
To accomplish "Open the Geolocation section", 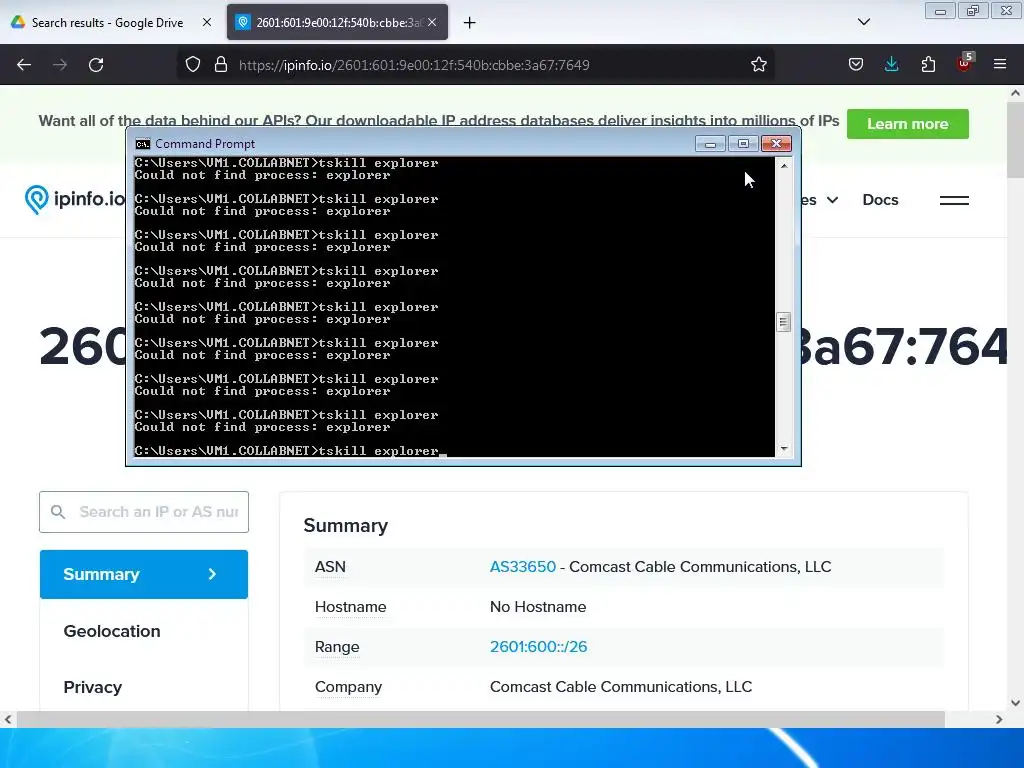I will click(x=112, y=631).
